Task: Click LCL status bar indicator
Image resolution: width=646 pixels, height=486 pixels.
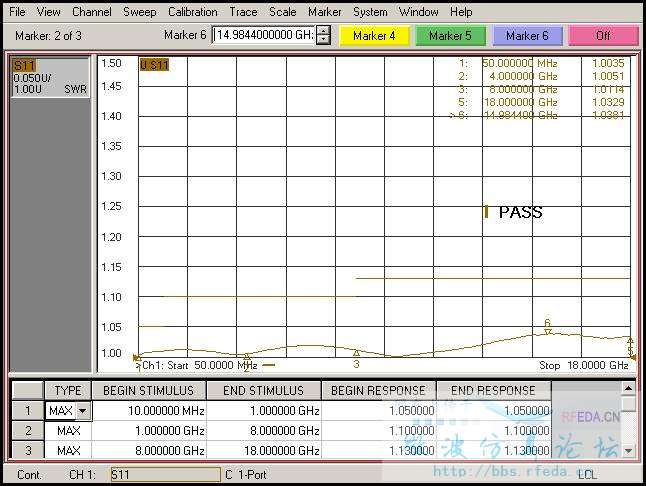Action: coord(587,475)
